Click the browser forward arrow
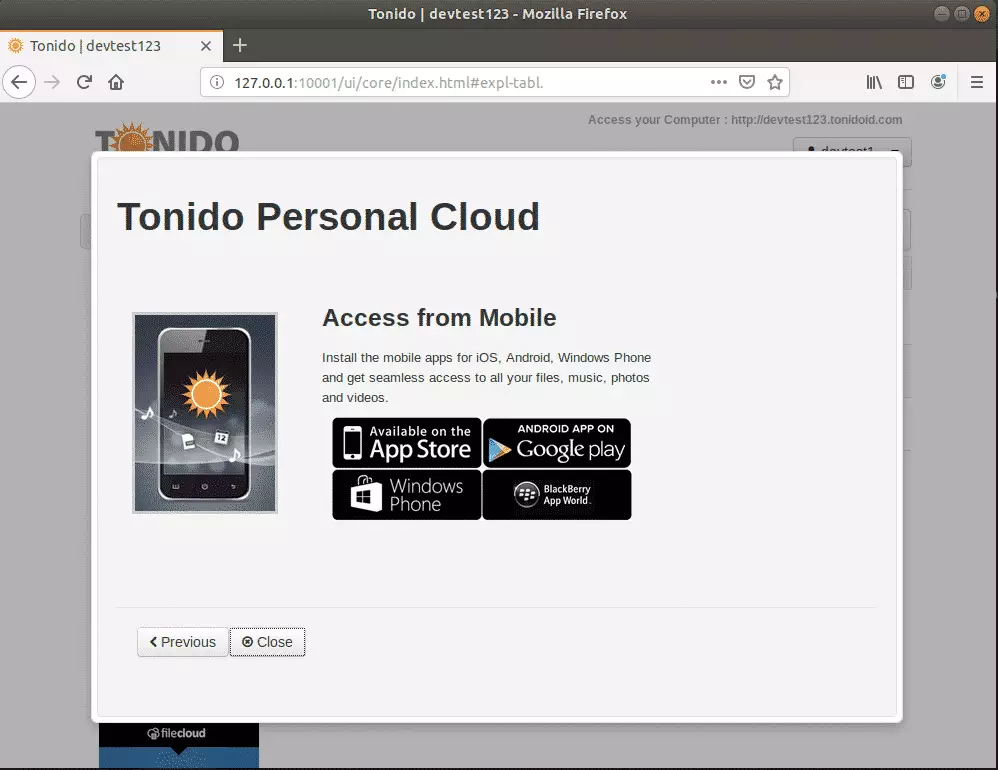 click(52, 82)
